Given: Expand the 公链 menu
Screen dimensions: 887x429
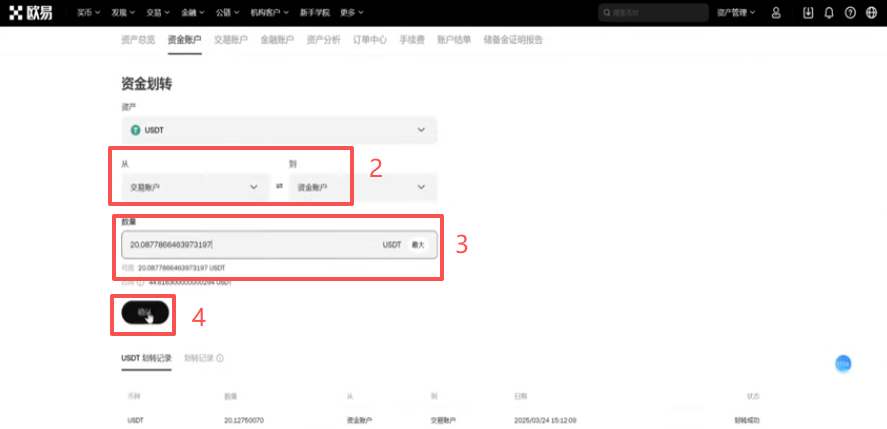Looking at the screenshot, I should (227, 12).
